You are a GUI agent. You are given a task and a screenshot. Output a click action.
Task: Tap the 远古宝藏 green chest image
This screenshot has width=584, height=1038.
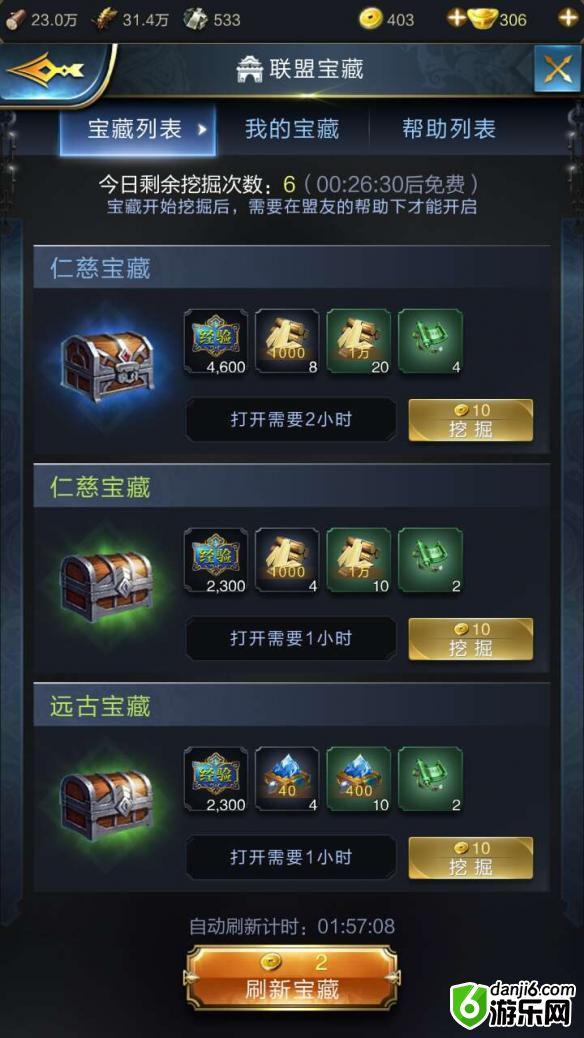click(x=107, y=805)
